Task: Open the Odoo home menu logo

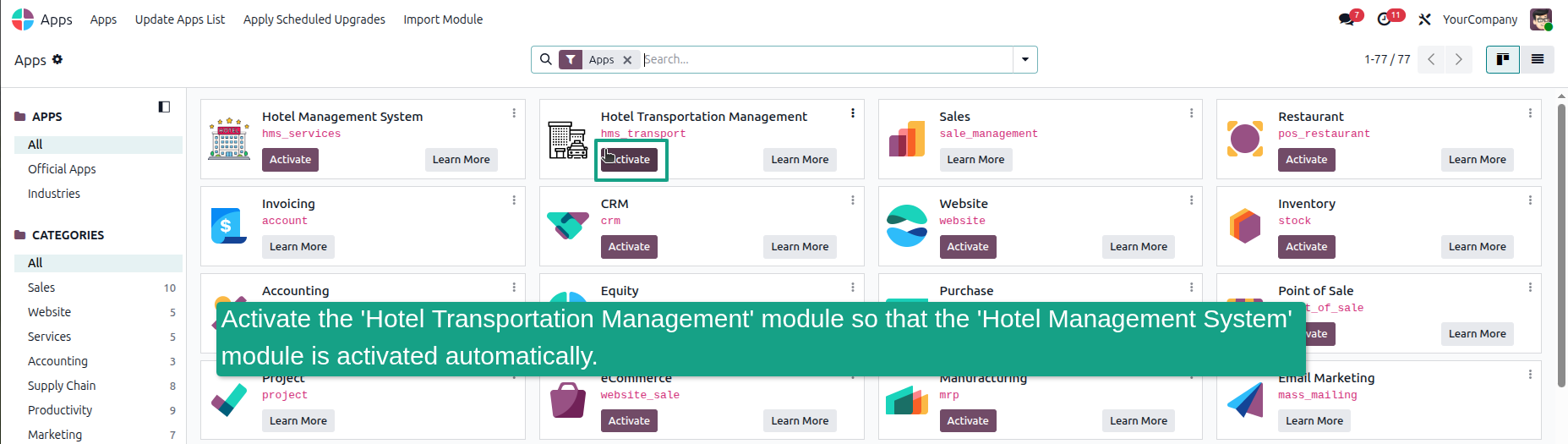Action: [23, 19]
